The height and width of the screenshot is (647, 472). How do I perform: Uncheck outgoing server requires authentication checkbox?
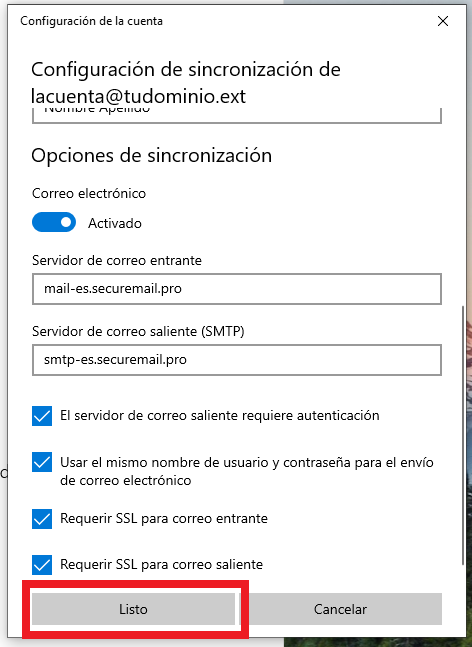coord(42,416)
